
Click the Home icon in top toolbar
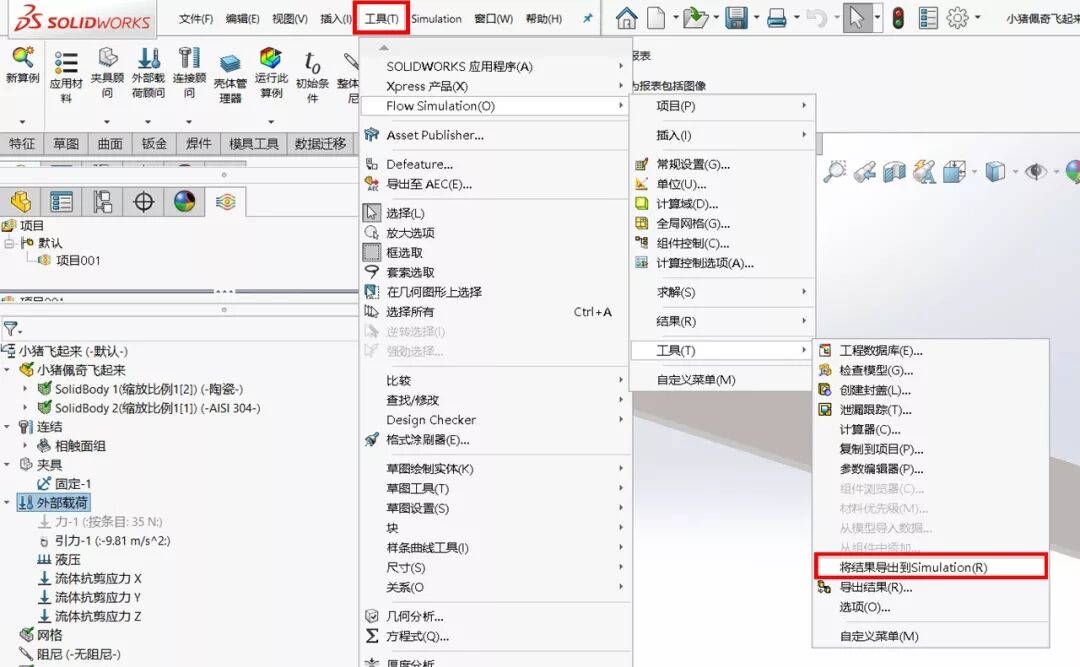point(626,18)
